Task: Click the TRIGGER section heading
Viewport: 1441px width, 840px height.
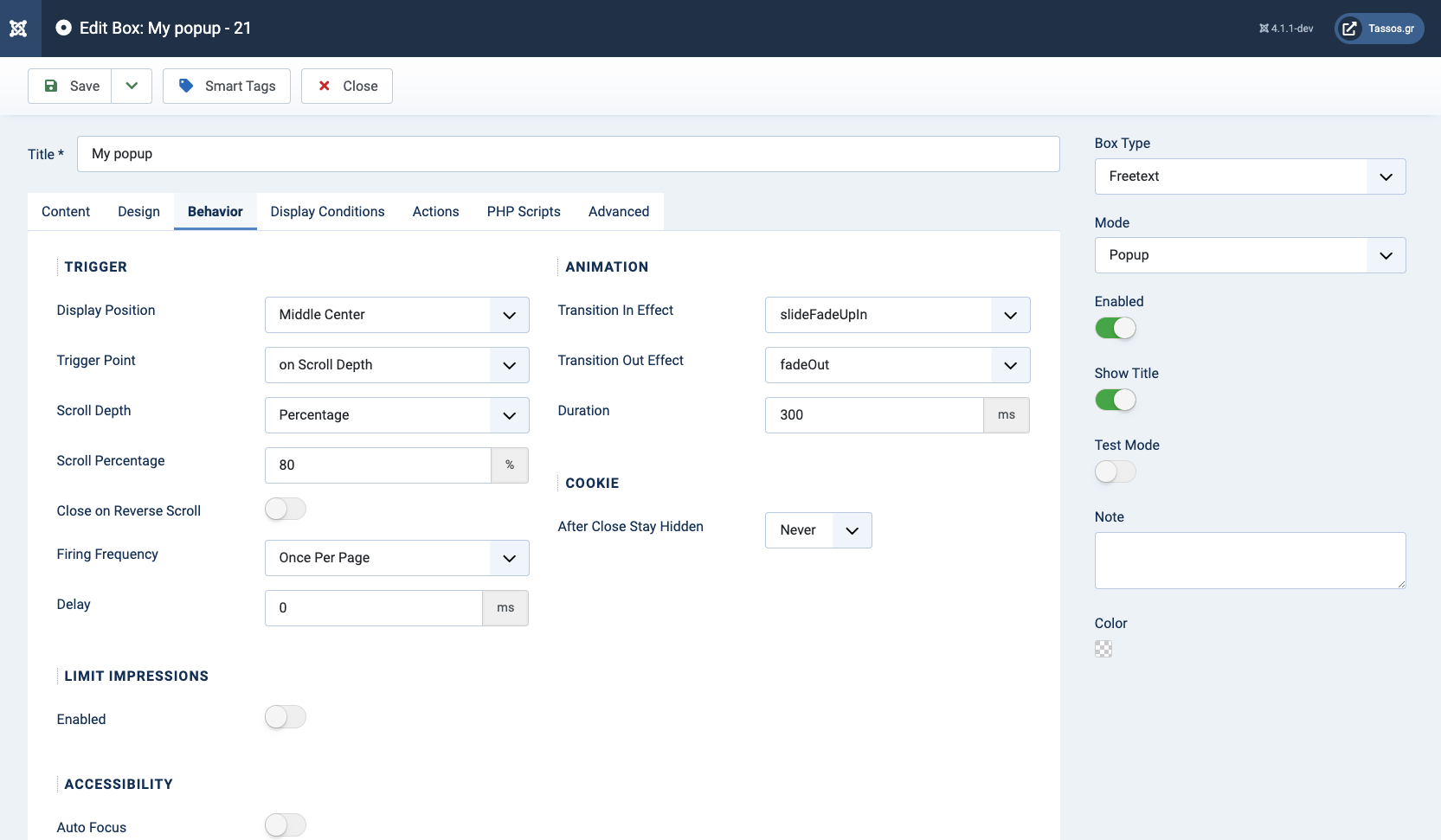Action: (x=95, y=267)
